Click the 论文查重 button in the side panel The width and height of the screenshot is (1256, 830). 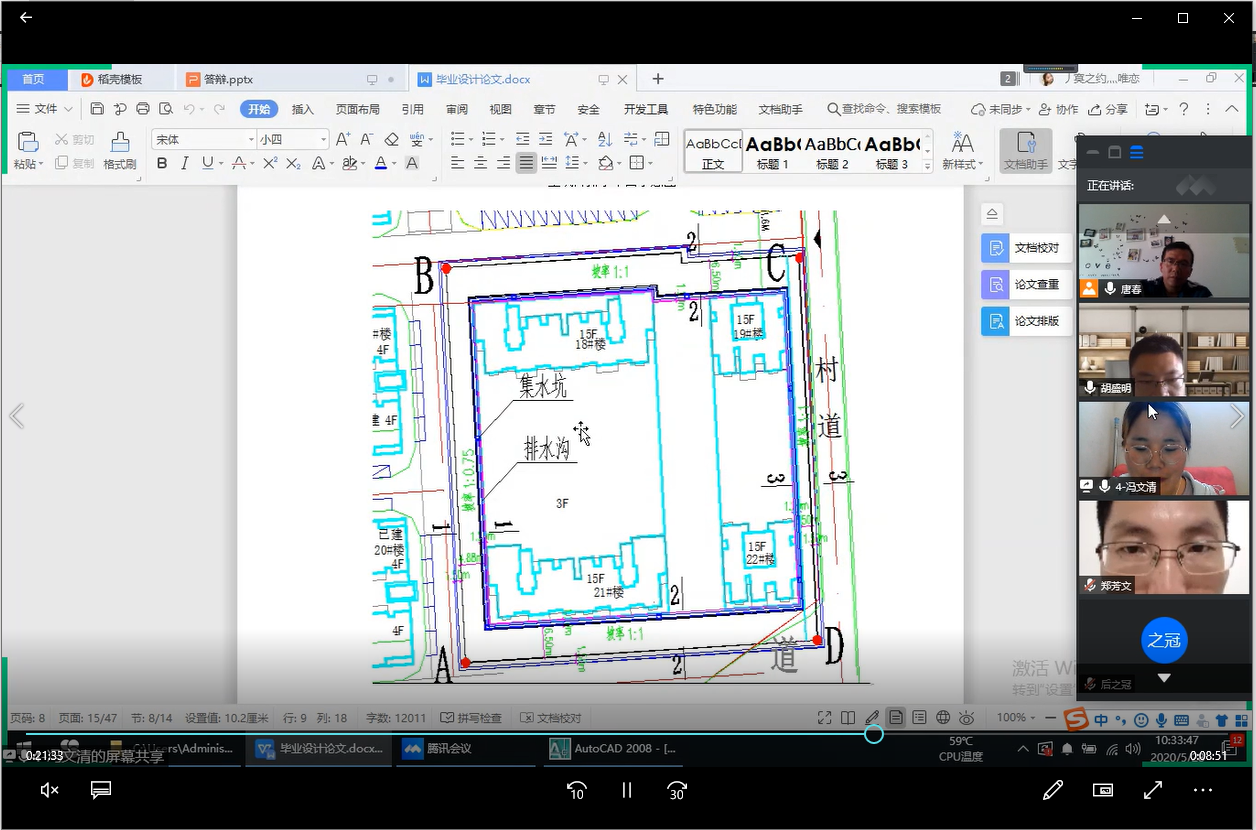(x=1026, y=285)
